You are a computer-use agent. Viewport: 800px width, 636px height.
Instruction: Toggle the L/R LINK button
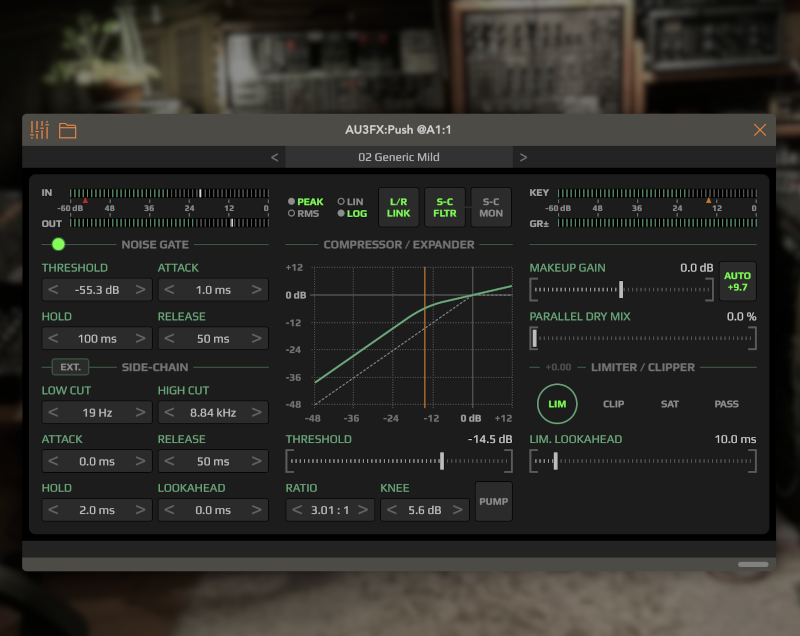tap(398, 207)
